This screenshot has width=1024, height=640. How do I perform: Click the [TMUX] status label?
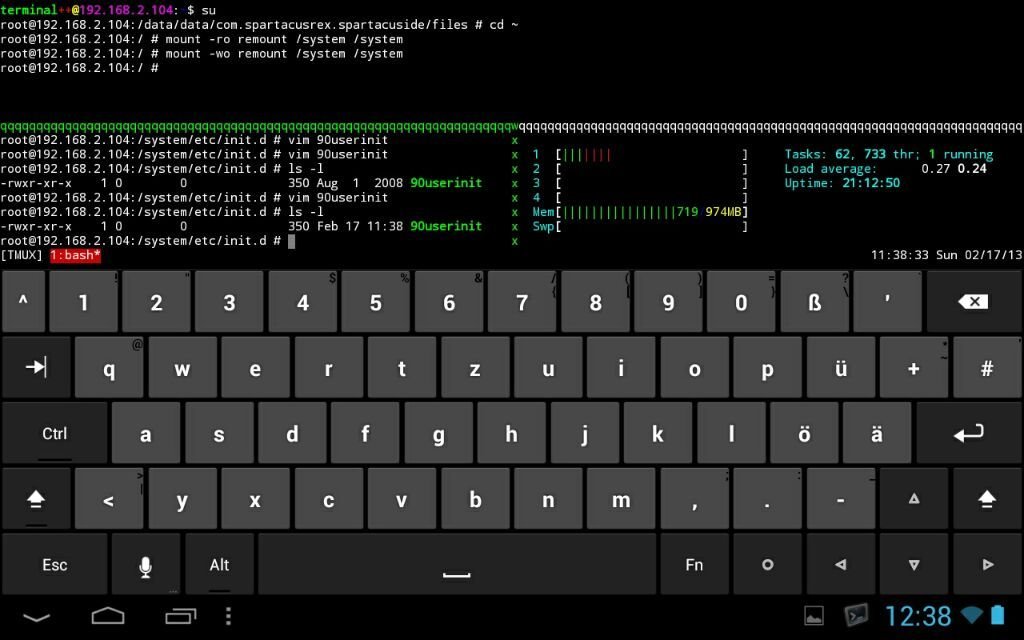point(22,255)
